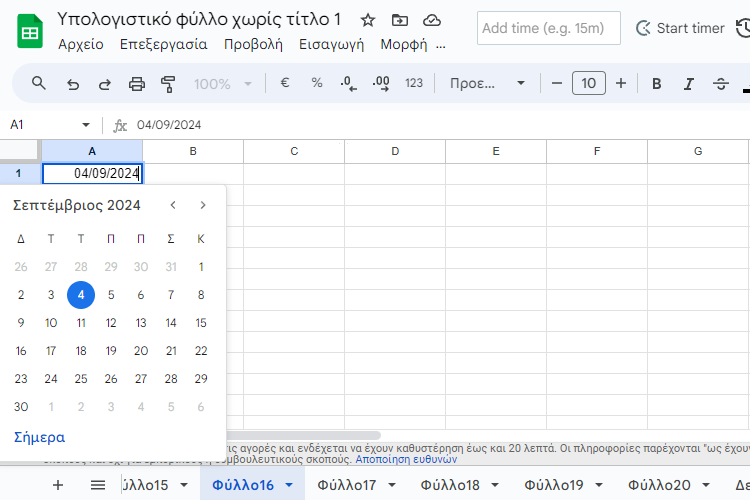Open the Αρχείο menu

click(x=81, y=44)
